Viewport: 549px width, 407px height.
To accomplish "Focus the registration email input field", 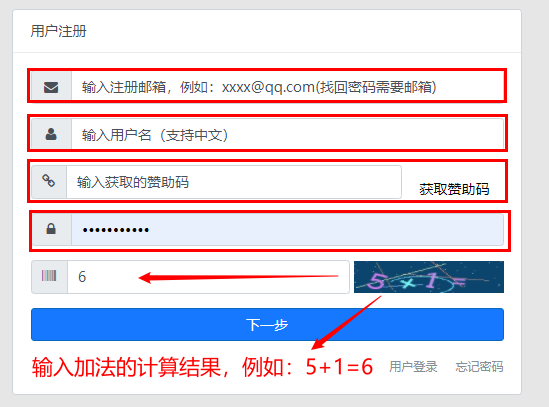I will pyautogui.click(x=287, y=86).
